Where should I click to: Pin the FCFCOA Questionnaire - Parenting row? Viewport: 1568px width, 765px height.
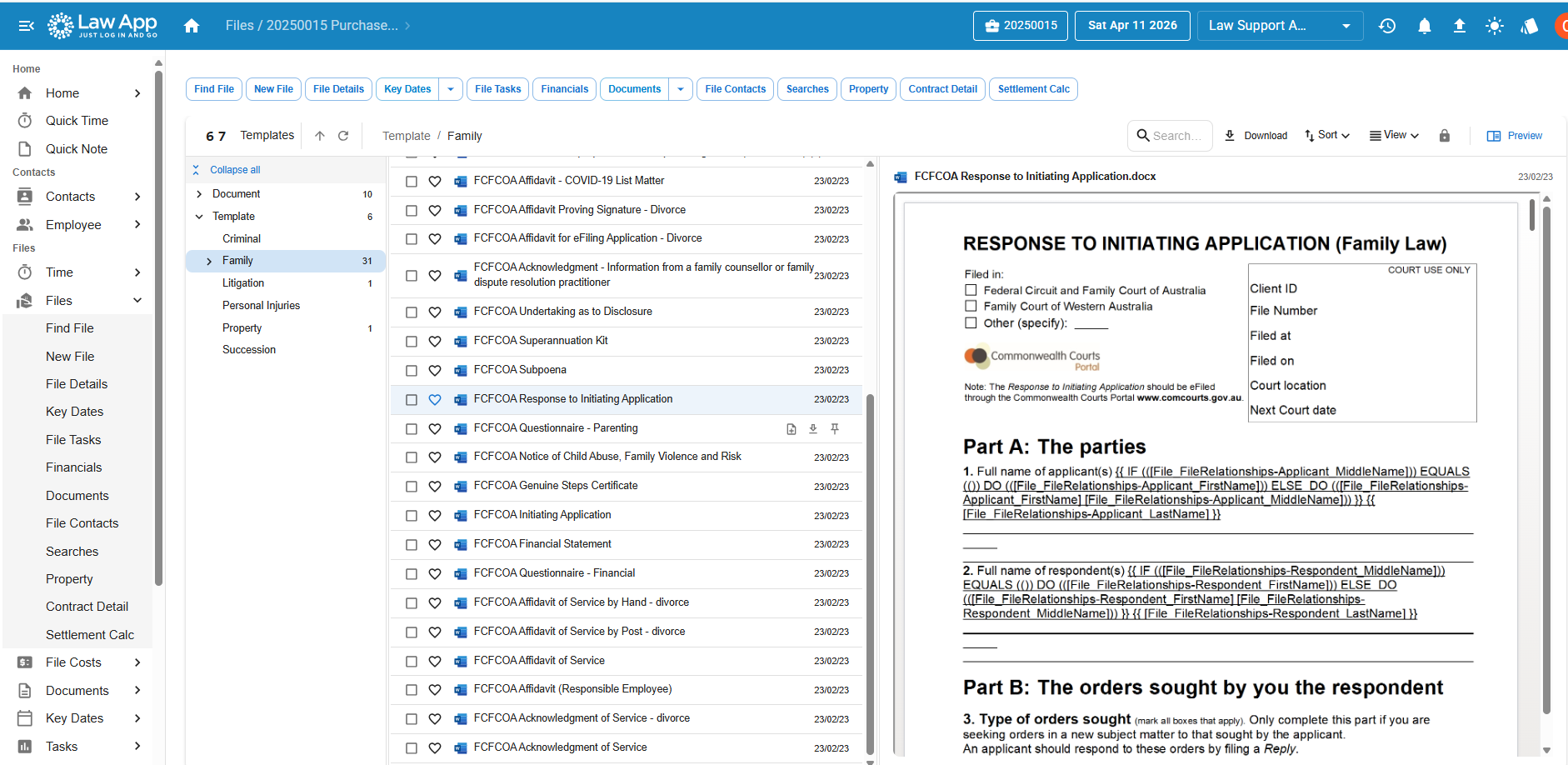835,428
